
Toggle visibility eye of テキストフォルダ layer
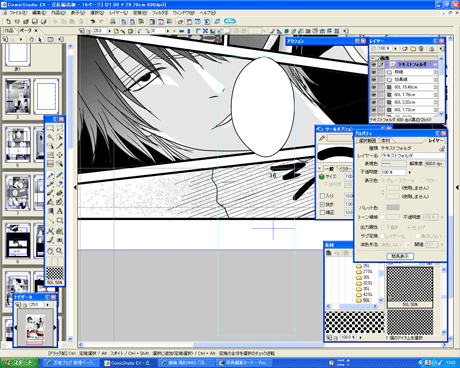[x=374, y=65]
